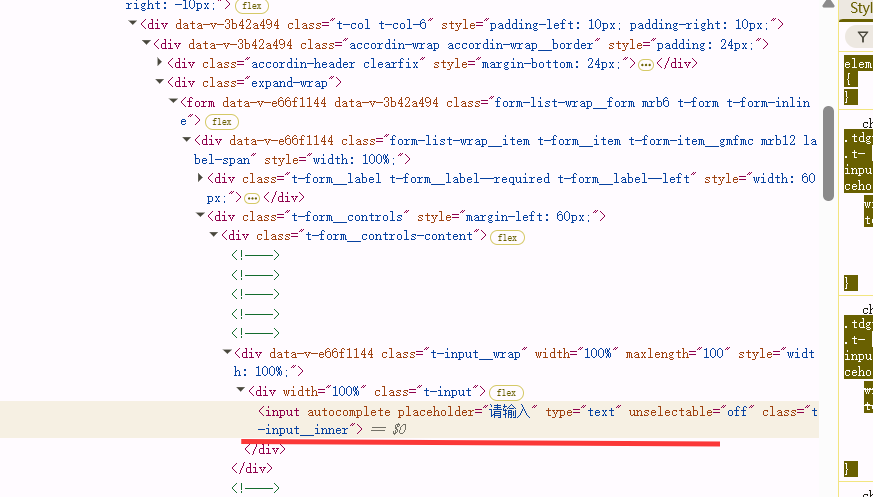Click the maxlength="100" attribute
The height and width of the screenshot is (497, 873).
(x=678, y=353)
